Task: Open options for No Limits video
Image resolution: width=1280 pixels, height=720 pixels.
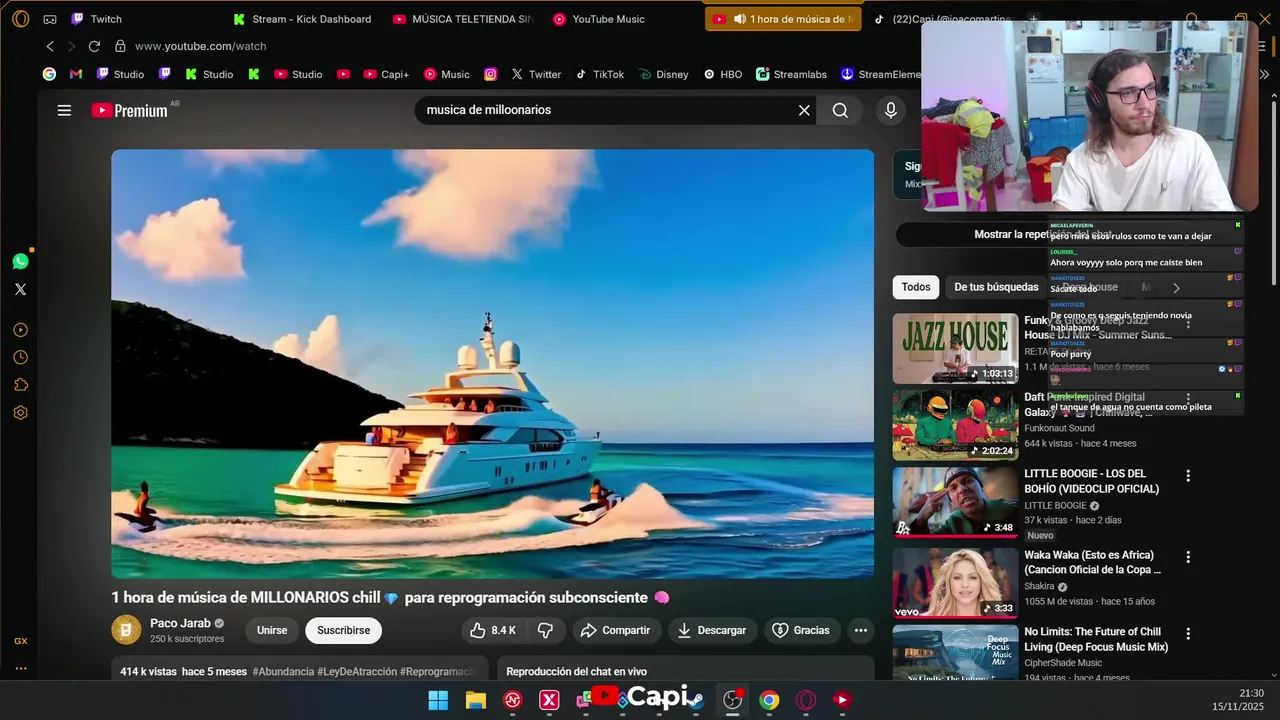Action: [1188, 634]
